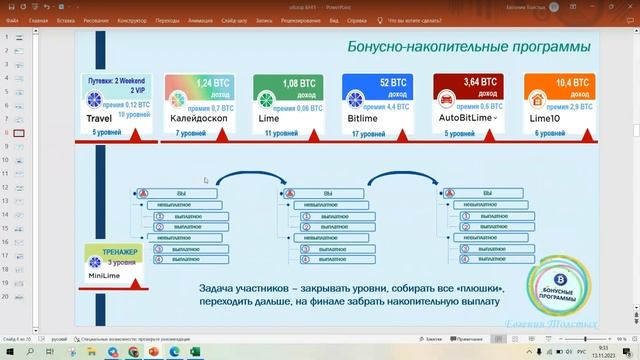This screenshot has width=640, height=360.
Task: Click the русский language indicator in status bar
Action: (59, 339)
